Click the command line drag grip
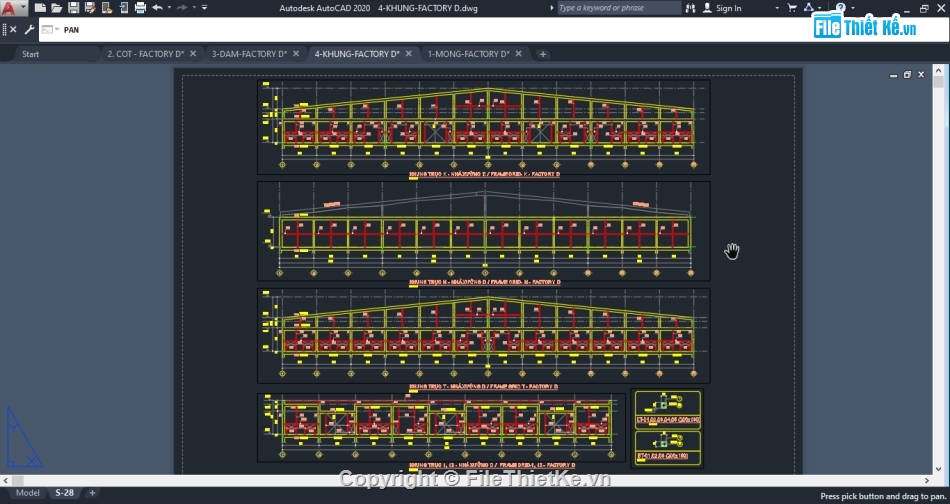Screen dimensions: 950x504 pyautogui.click(x=4, y=29)
